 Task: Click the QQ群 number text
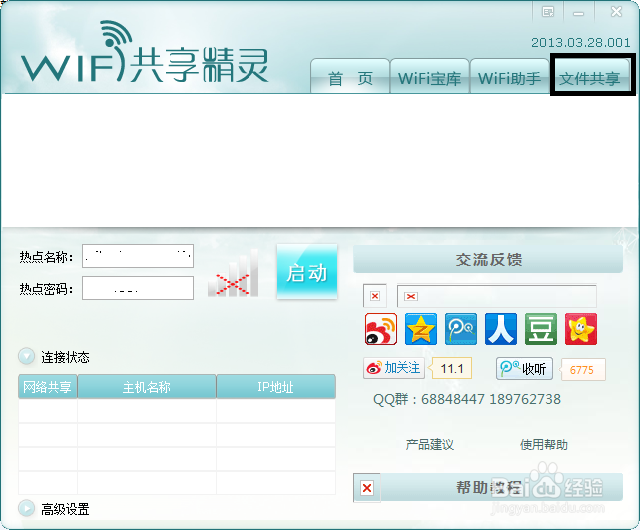(467, 399)
